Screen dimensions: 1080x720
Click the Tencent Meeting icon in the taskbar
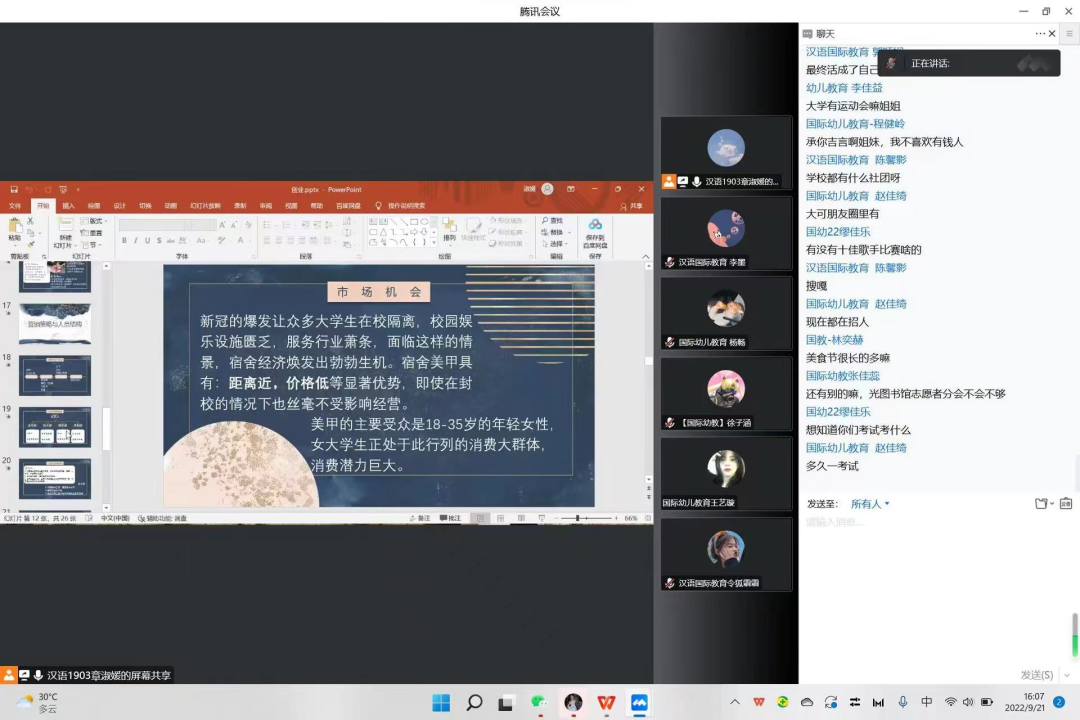pos(639,702)
